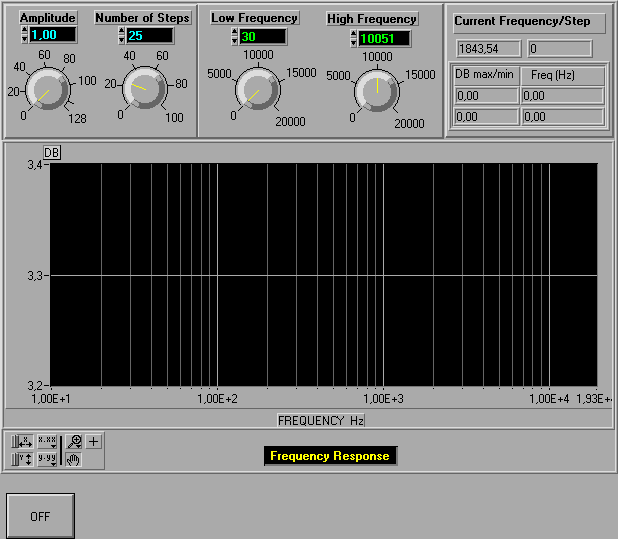Click the Amplitude label
Image resolution: width=618 pixels, height=539 pixels.
(x=48, y=18)
